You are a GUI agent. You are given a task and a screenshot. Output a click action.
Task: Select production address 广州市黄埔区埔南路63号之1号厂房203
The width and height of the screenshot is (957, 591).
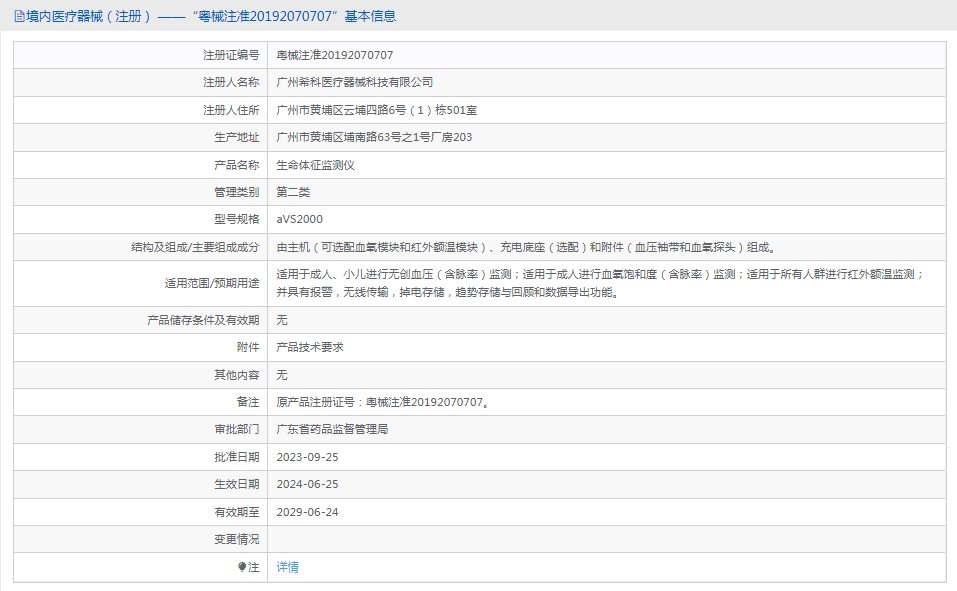point(374,137)
